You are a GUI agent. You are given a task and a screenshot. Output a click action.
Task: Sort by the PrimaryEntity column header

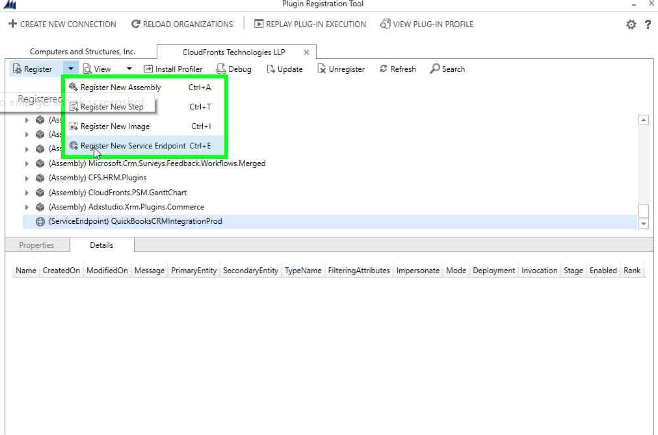point(194,271)
